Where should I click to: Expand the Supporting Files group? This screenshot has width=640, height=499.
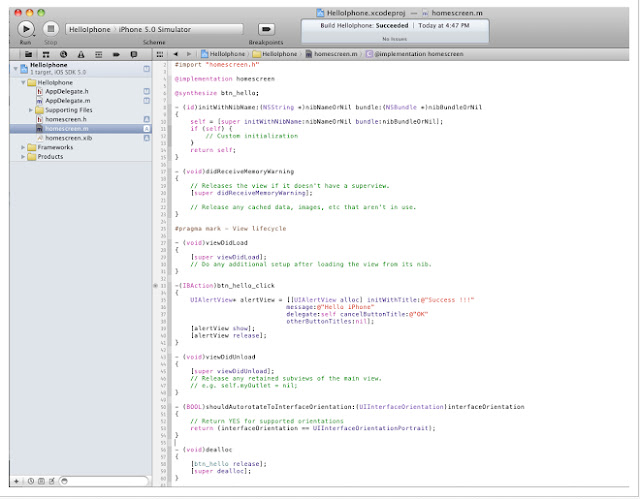pos(31,110)
